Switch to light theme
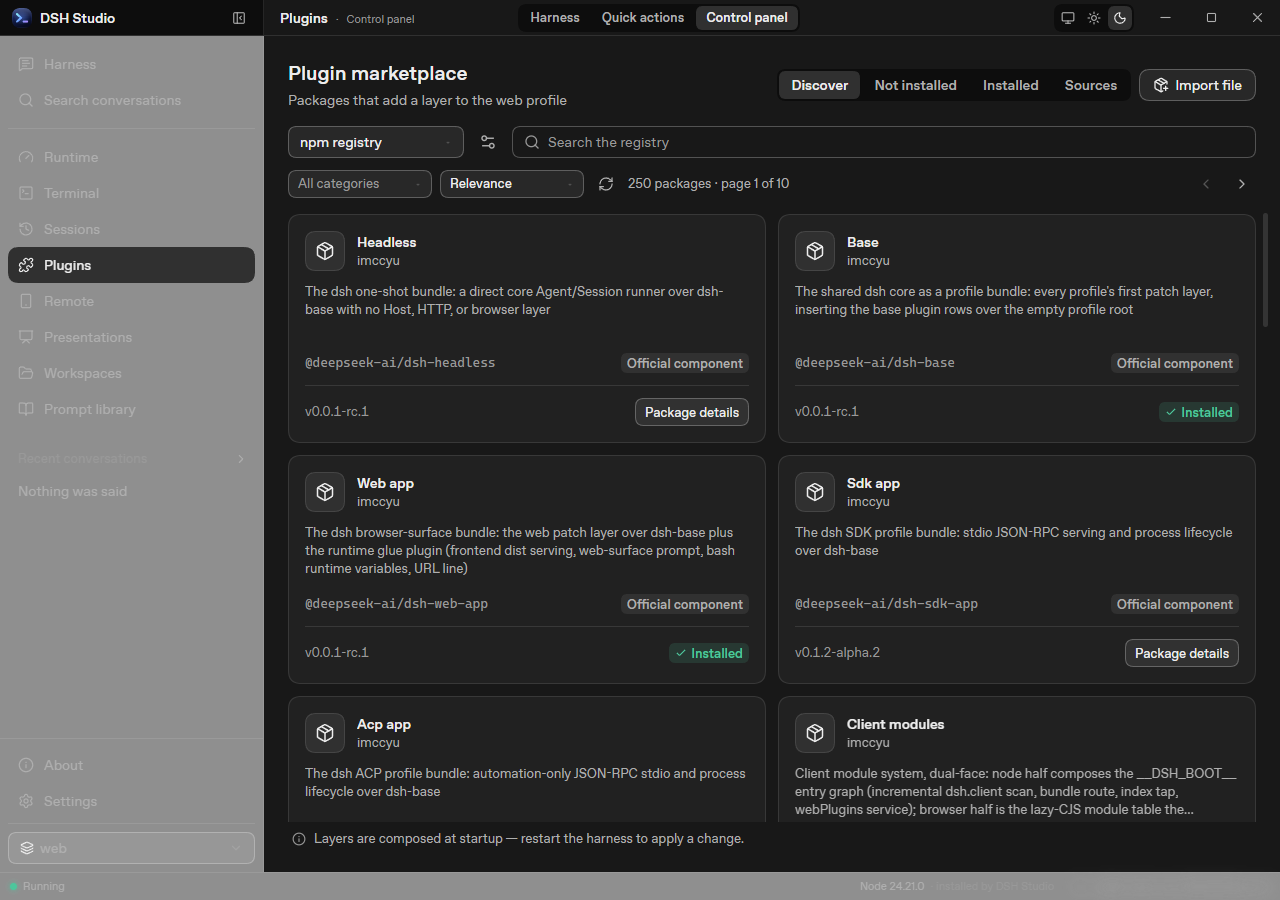 tap(1094, 18)
